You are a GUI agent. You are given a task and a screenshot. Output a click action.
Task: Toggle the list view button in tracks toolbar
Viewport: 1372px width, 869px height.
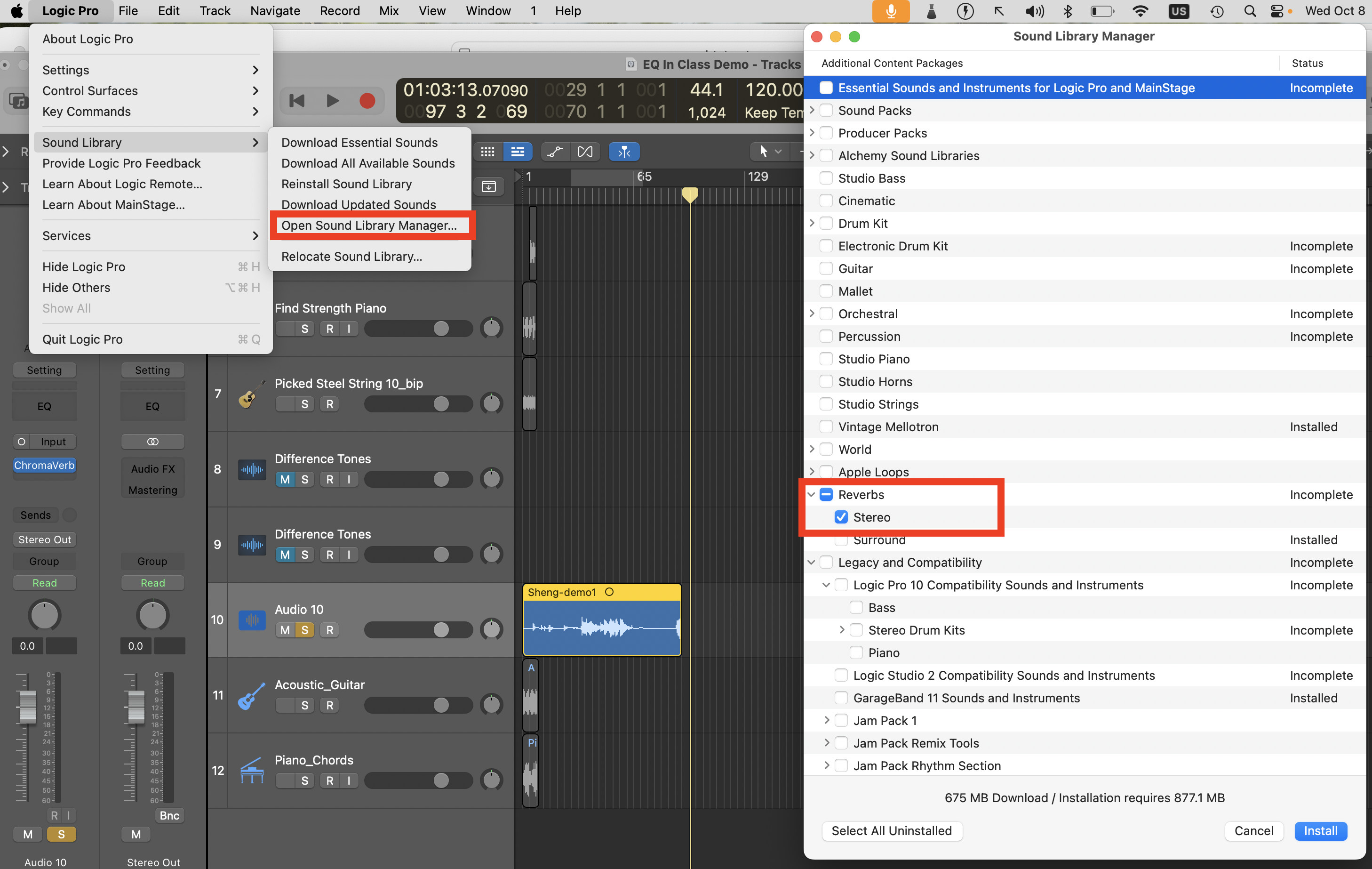pos(518,151)
